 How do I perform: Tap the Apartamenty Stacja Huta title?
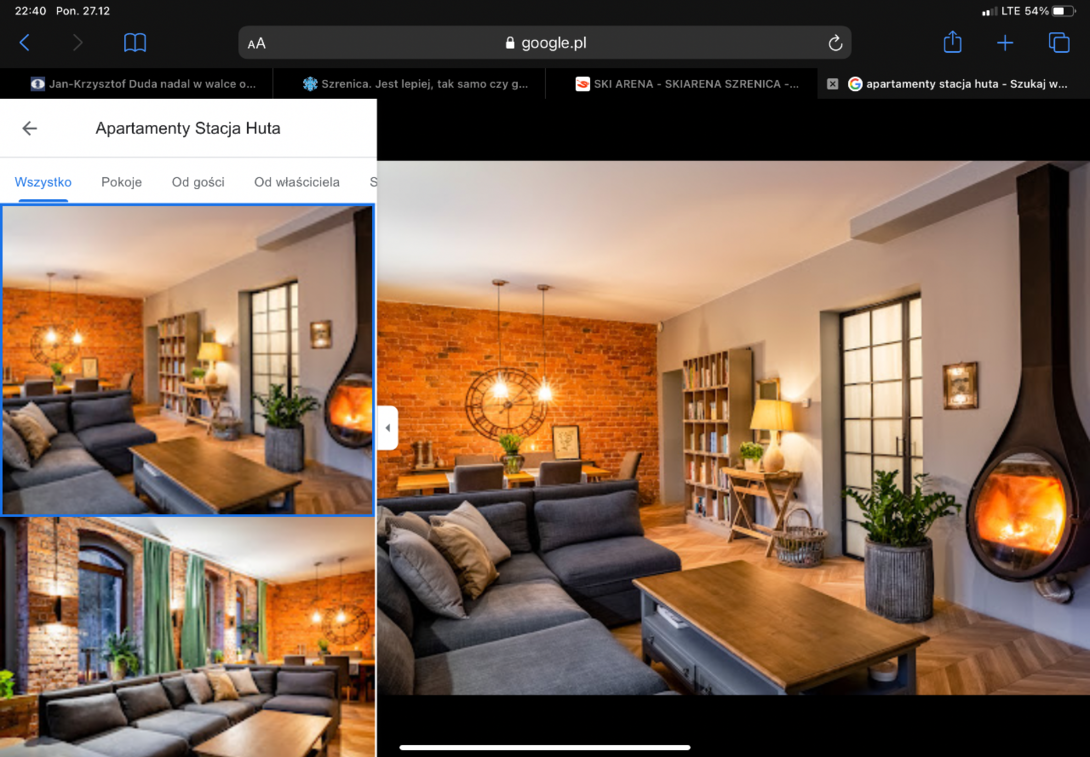188,129
